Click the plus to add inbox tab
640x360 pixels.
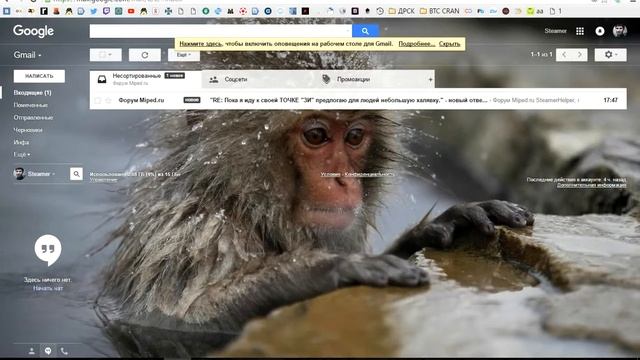pyautogui.click(x=430, y=80)
